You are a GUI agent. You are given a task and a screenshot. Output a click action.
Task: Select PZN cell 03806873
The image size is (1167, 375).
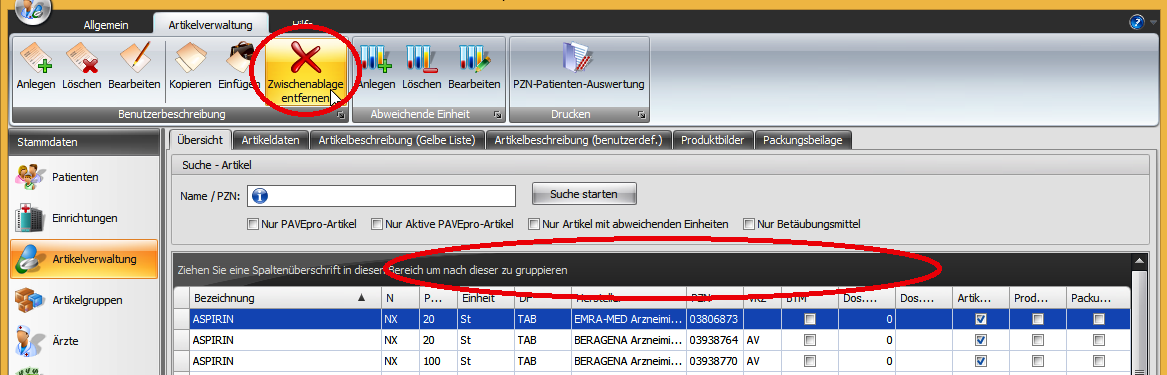click(x=714, y=319)
